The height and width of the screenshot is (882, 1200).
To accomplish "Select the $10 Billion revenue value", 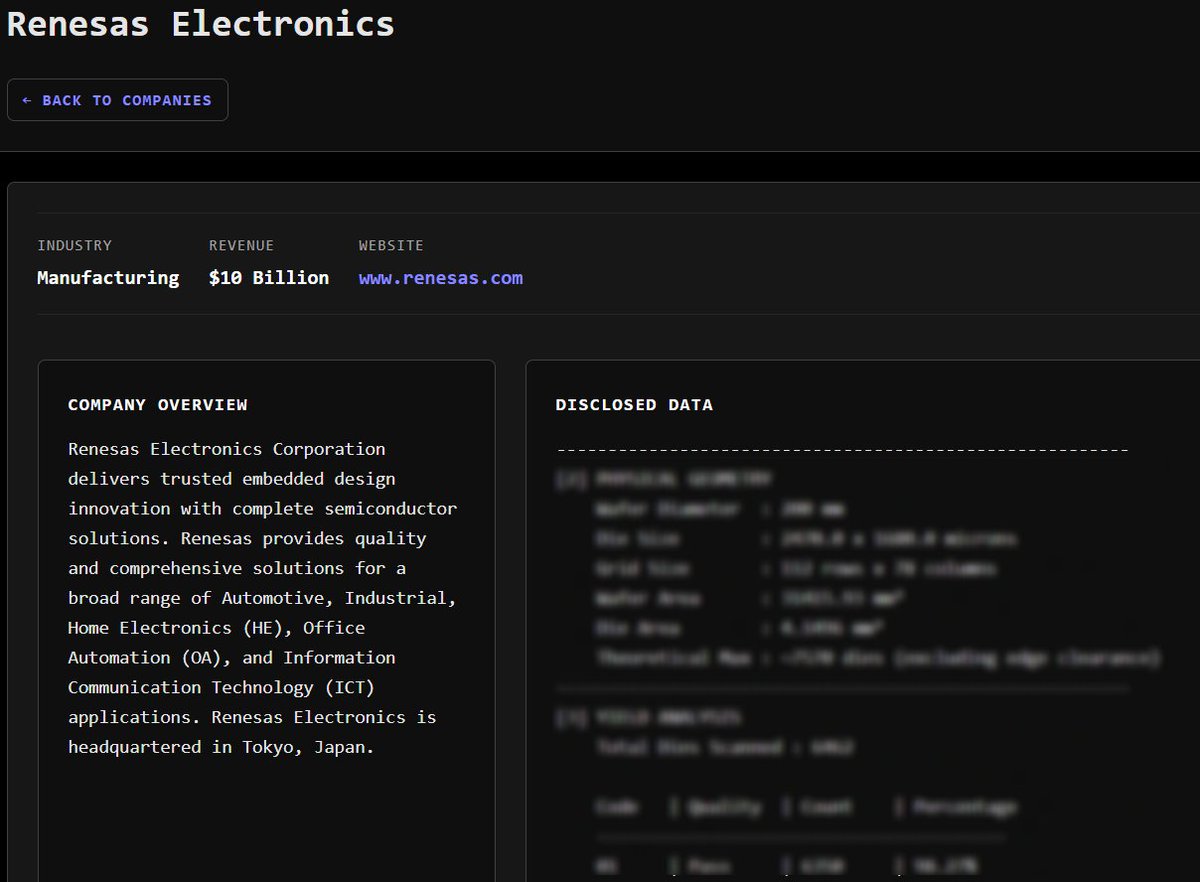I will click(269, 278).
